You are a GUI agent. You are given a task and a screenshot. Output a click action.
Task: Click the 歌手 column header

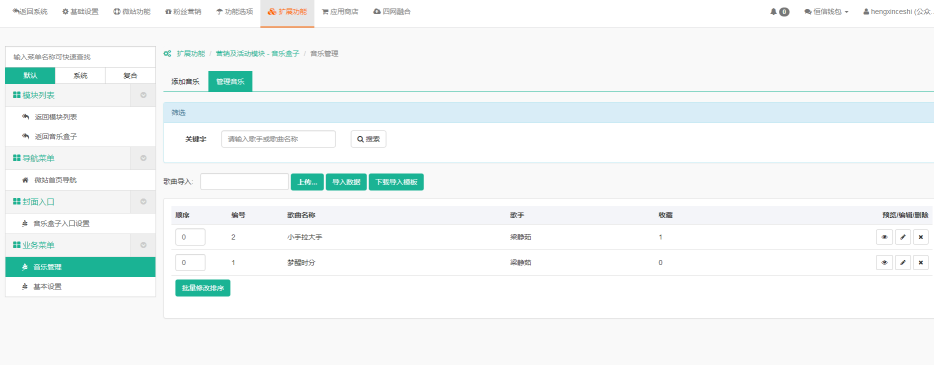[x=516, y=215]
